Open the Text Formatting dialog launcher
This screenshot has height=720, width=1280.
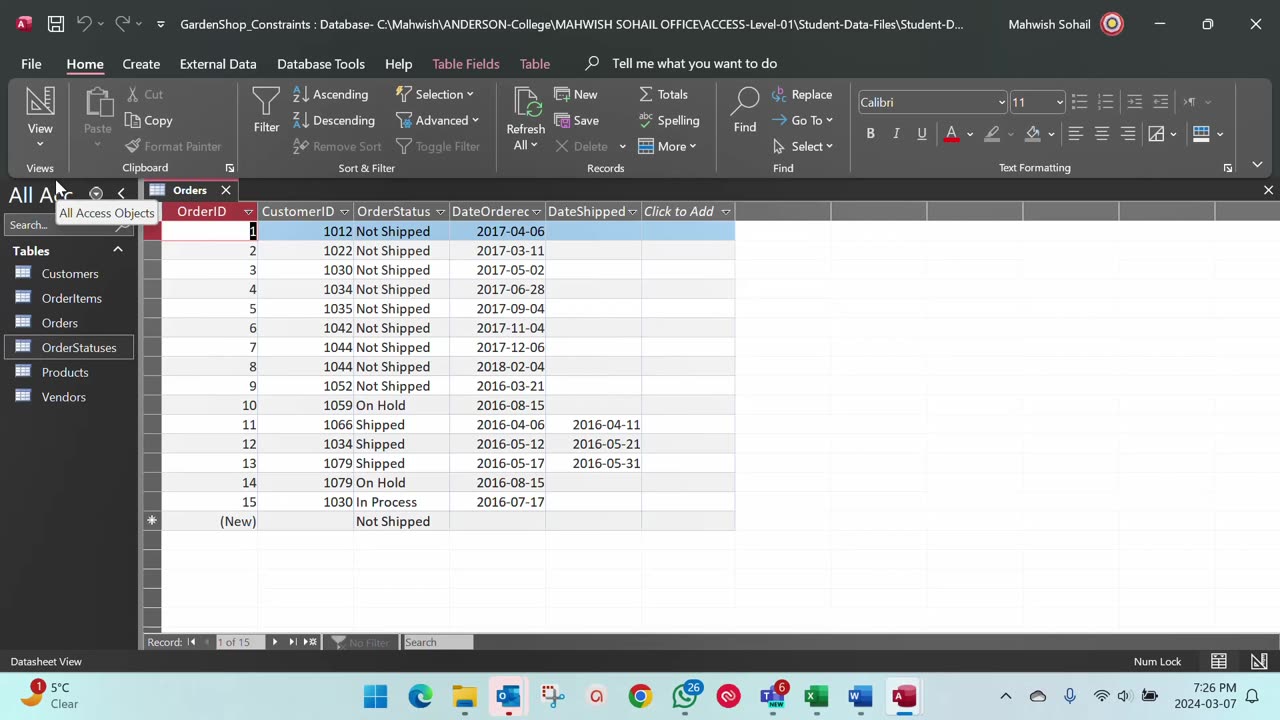1228,168
